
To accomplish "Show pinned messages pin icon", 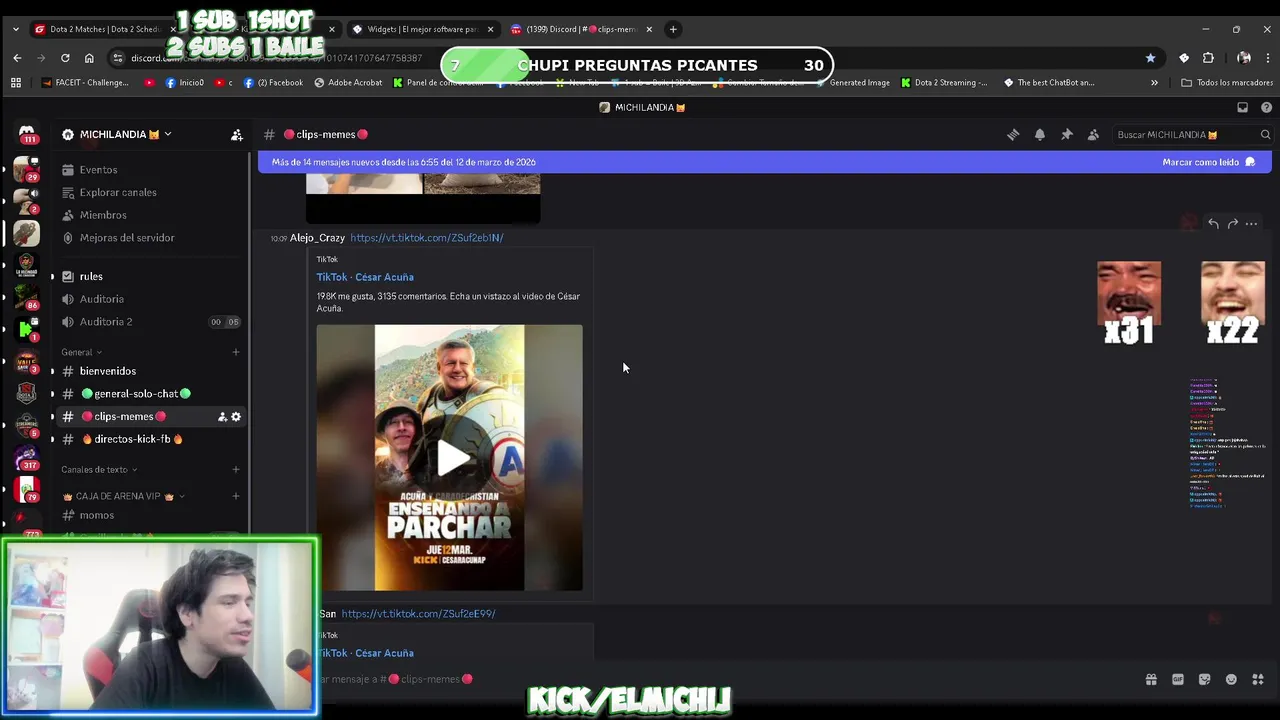I will click(x=1067, y=134).
